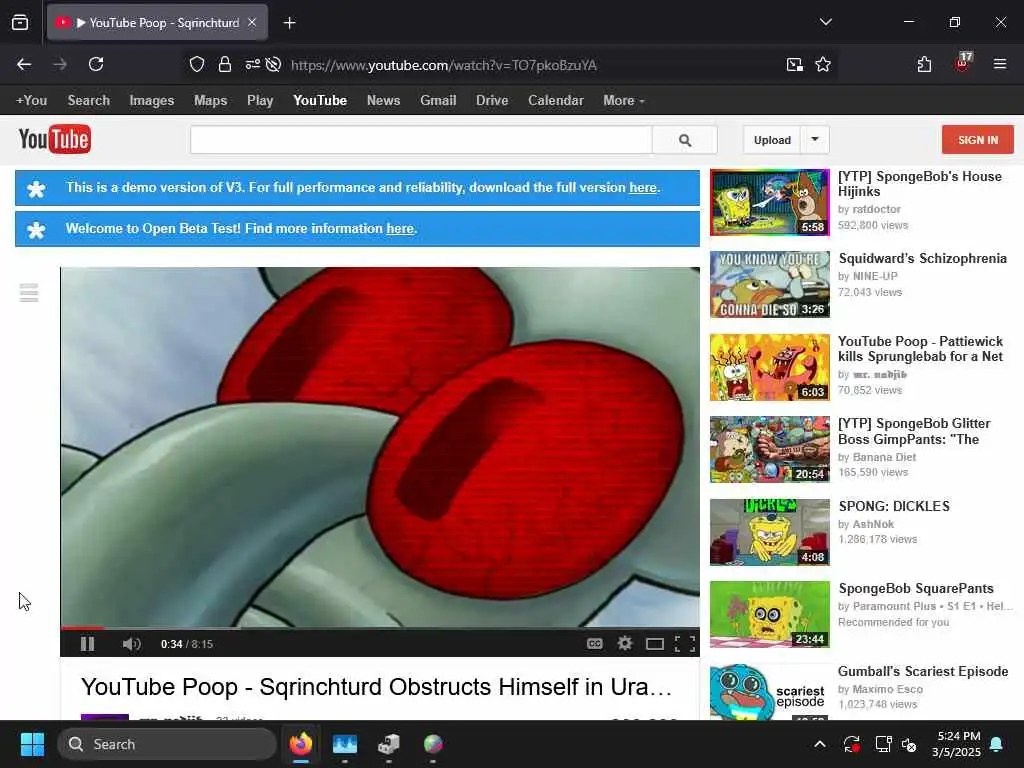This screenshot has height=768, width=1024.
Task: Open the Firefox application menu hamburger
Action: [1000, 64]
